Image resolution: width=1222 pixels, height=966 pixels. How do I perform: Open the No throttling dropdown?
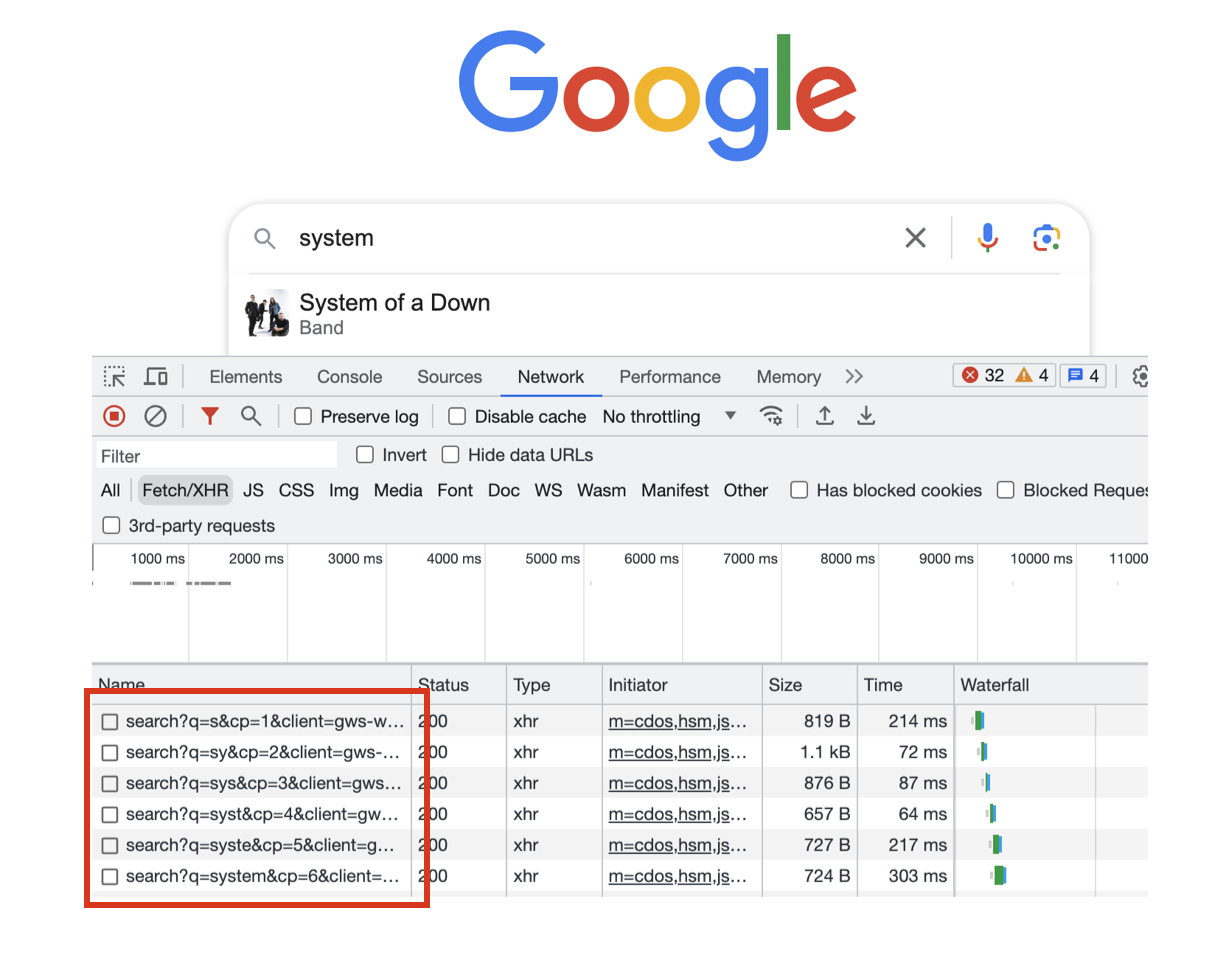(669, 417)
